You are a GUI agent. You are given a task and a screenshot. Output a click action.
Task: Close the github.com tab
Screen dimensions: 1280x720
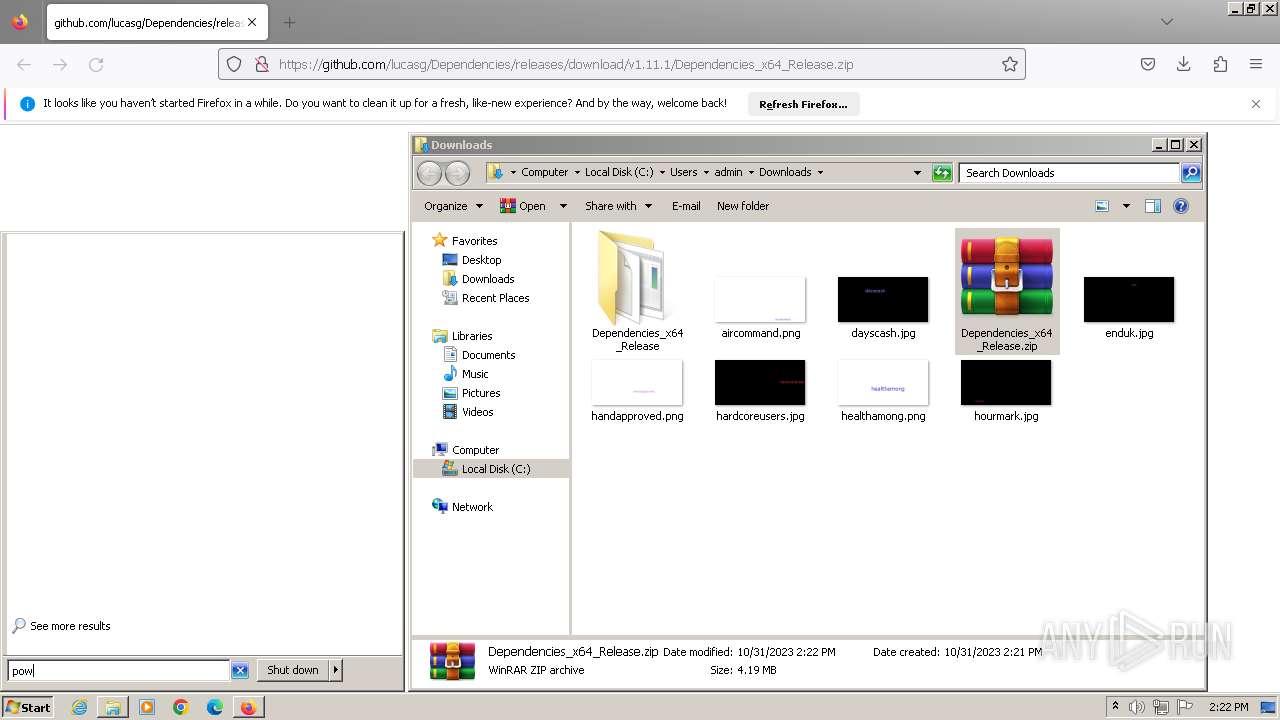[x=252, y=22]
